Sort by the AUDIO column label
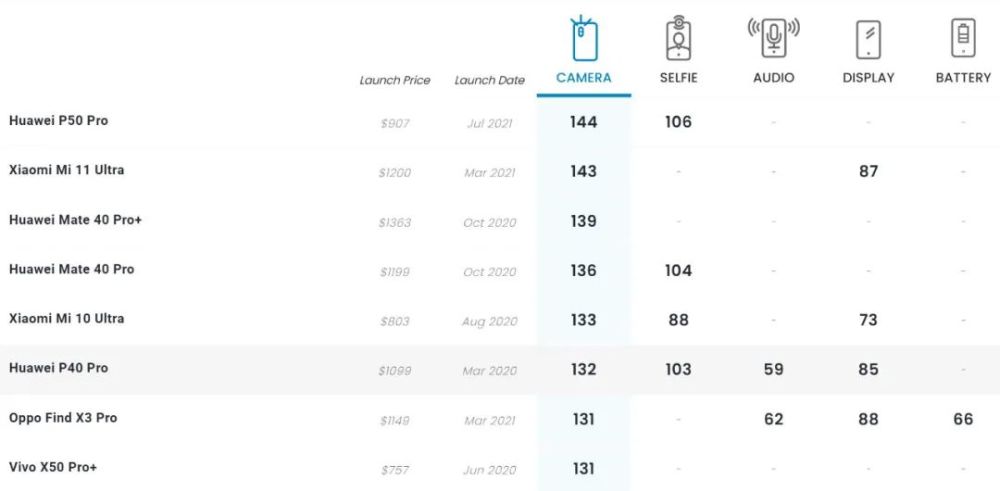 coord(774,78)
